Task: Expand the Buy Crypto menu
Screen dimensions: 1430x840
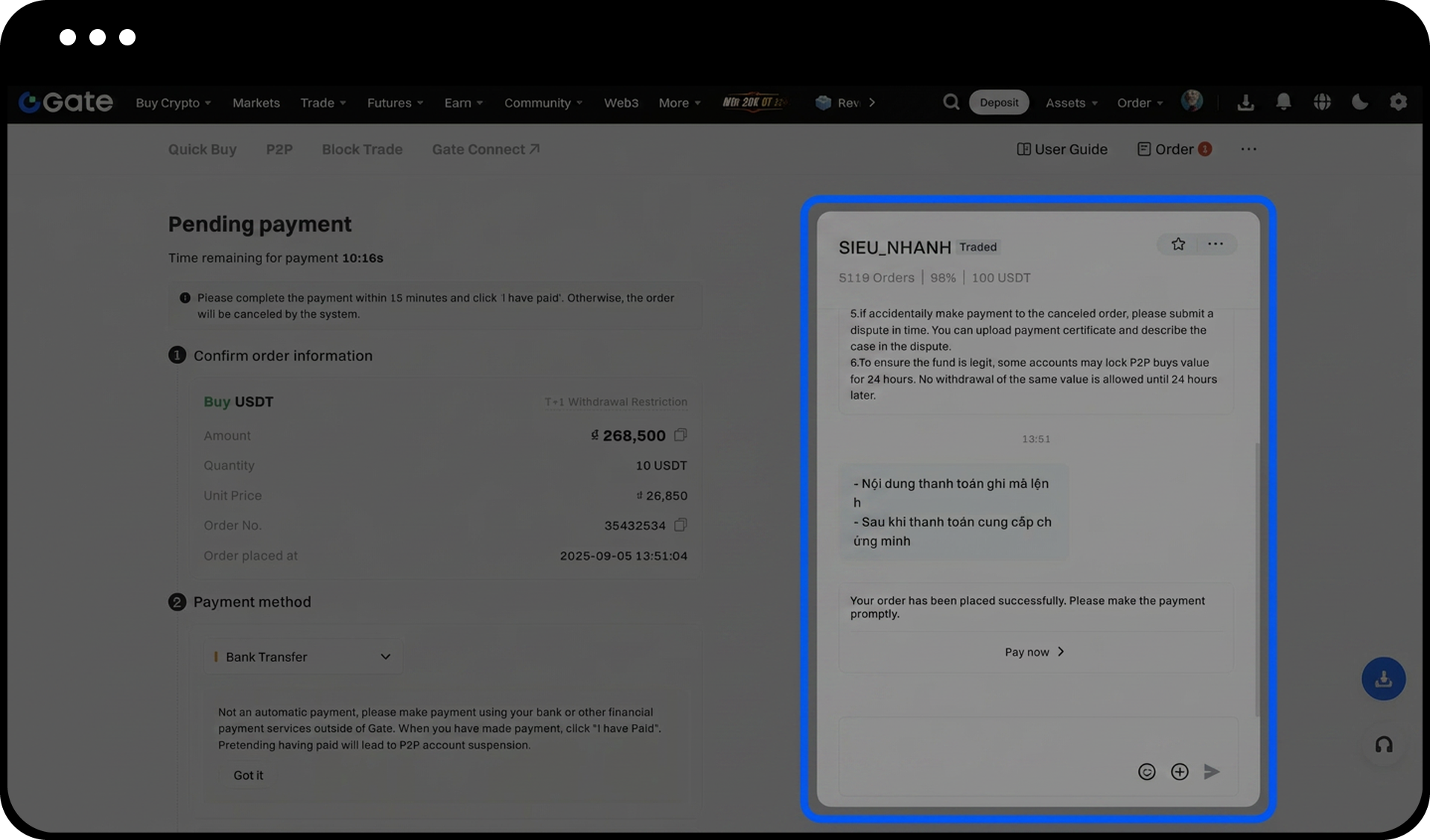Action: click(173, 103)
